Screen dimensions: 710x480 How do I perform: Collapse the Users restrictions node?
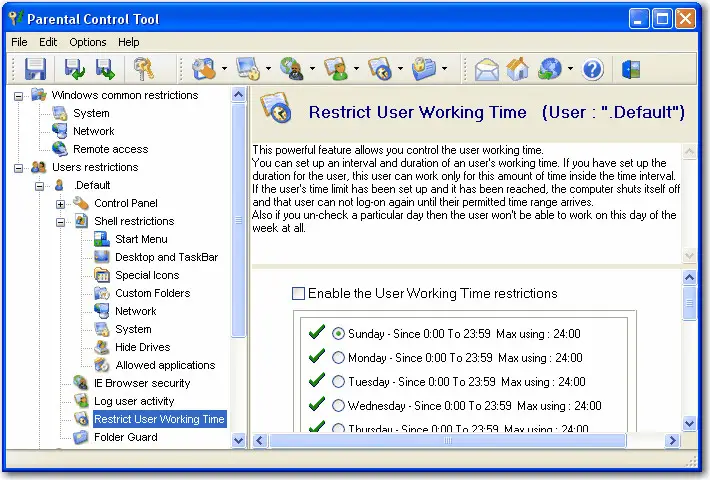19,168
